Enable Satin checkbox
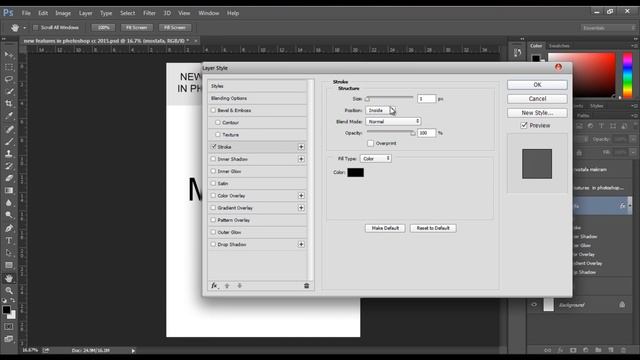This screenshot has width=640, height=360. [x=213, y=183]
